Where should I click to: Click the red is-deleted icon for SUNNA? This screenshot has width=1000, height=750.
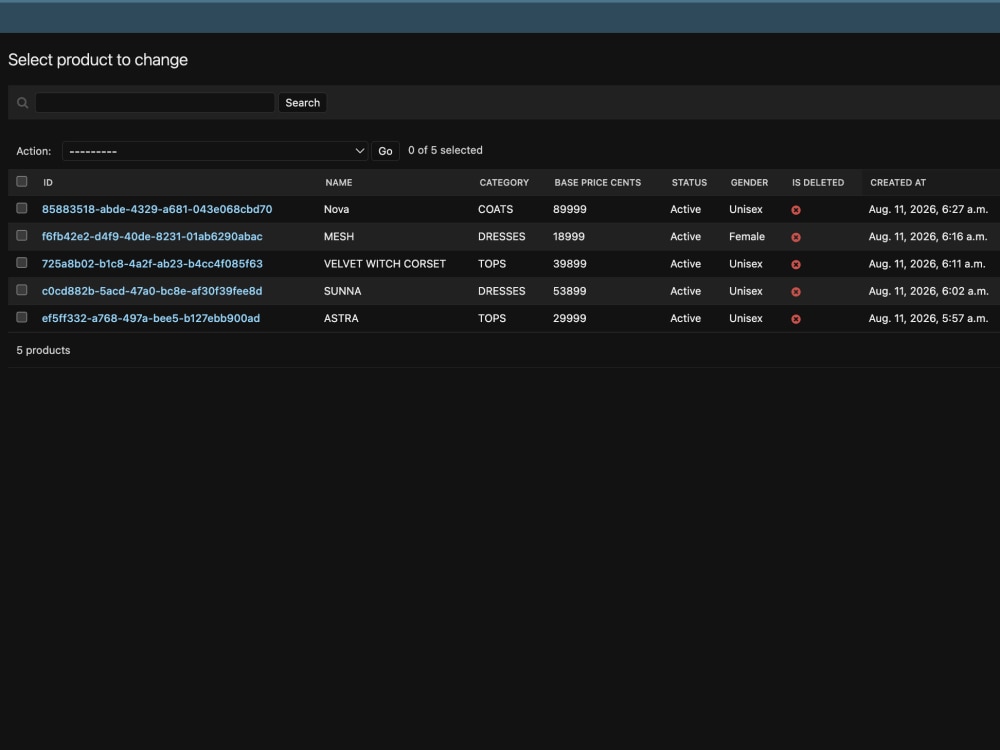tap(796, 292)
